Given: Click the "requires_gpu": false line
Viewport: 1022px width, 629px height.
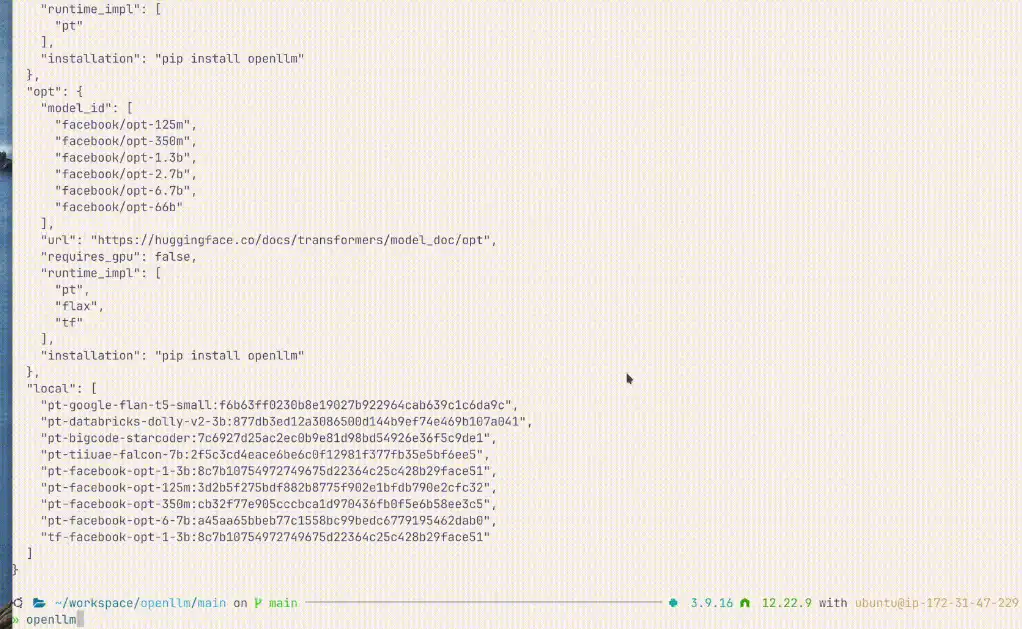Looking at the screenshot, I should (119, 257).
